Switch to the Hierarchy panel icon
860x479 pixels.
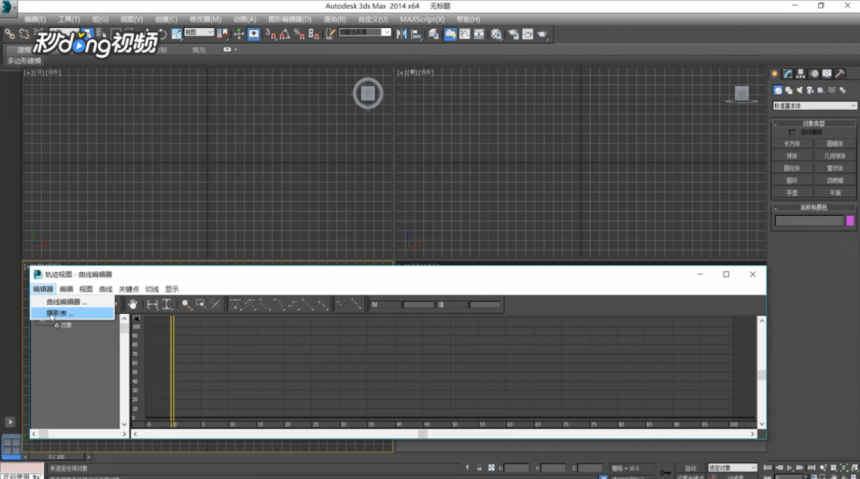click(x=801, y=74)
